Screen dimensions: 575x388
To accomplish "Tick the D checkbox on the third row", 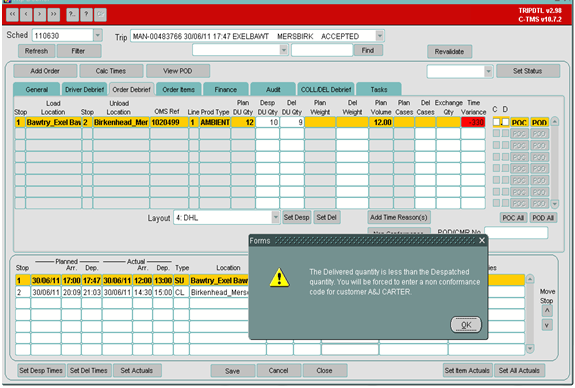I will click(505, 145).
